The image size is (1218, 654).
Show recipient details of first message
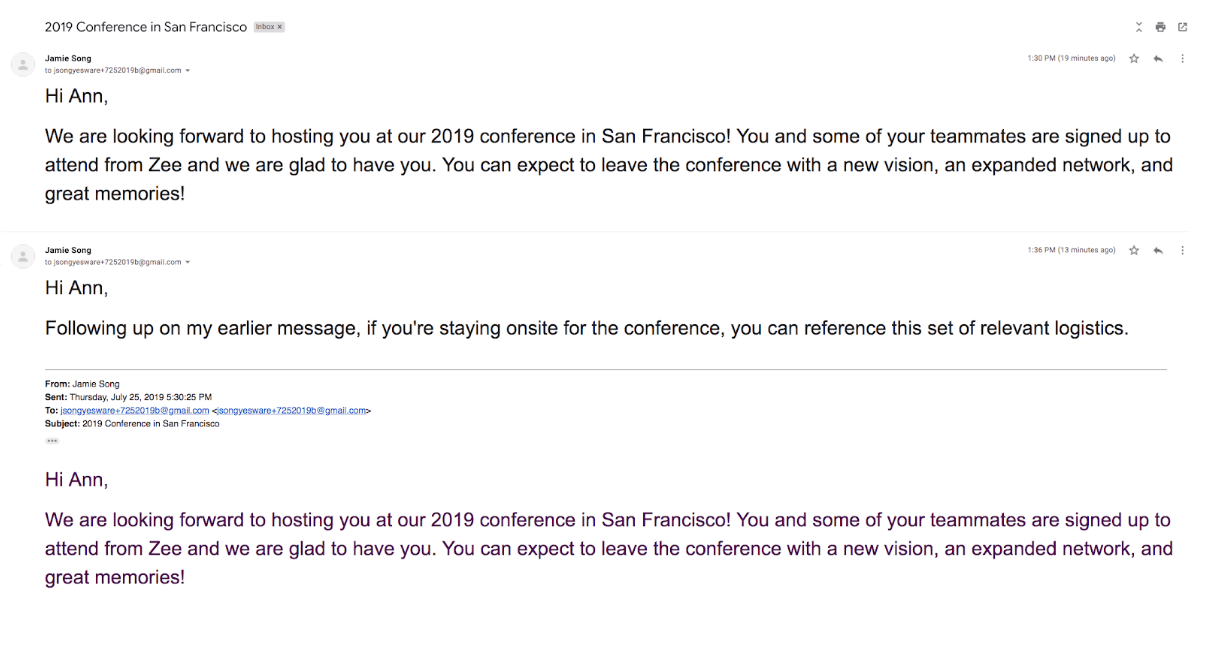188,71
